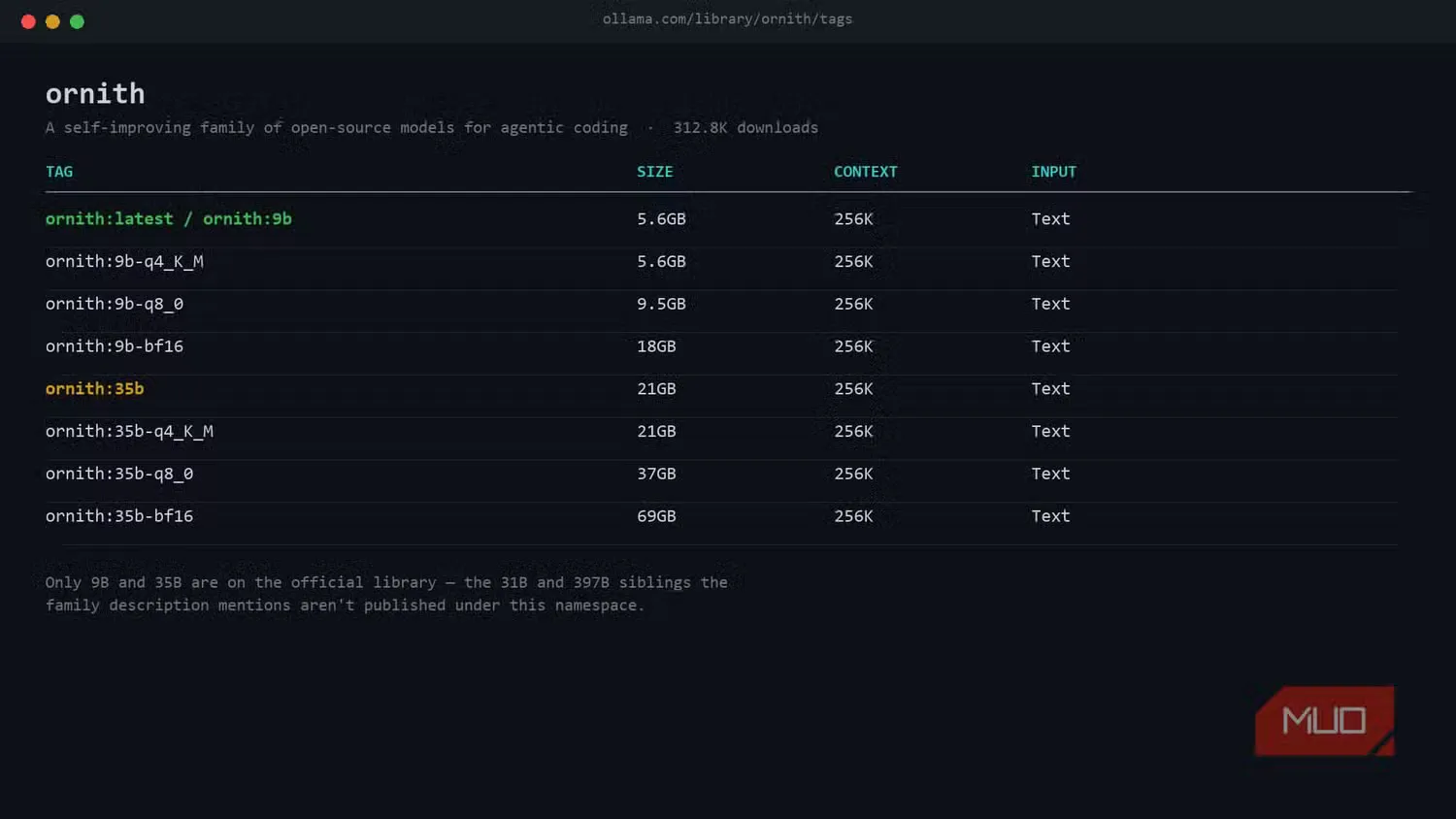Click the green maximize window button

click(x=77, y=21)
